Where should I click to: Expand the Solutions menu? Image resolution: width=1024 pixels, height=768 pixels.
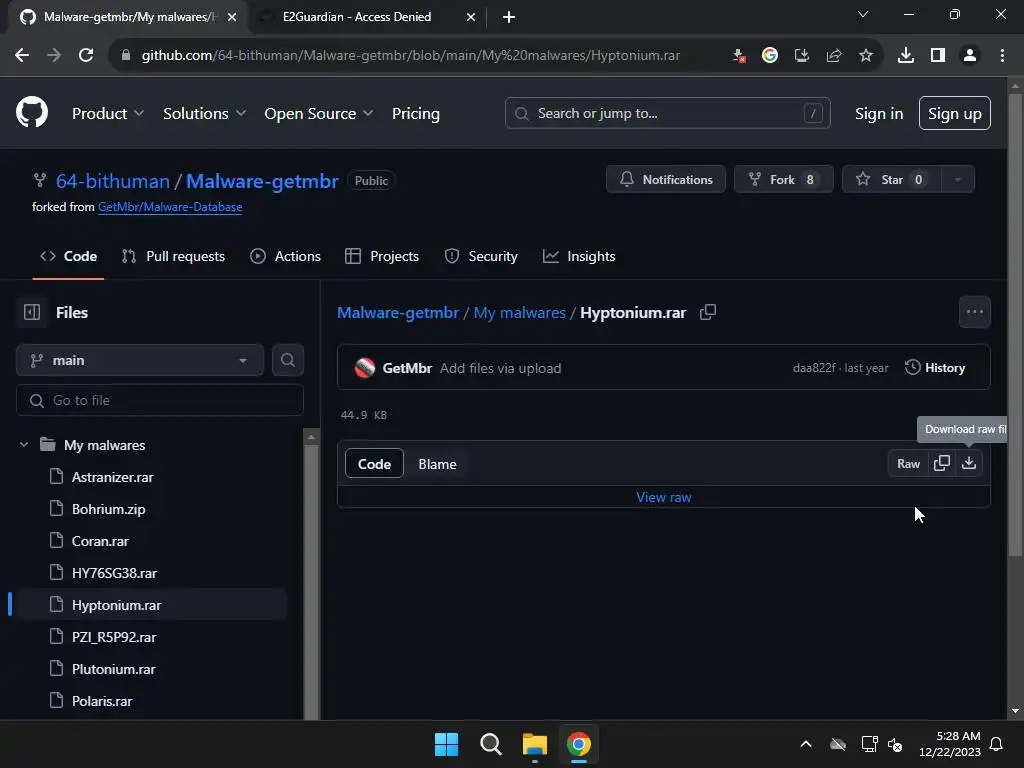click(204, 113)
